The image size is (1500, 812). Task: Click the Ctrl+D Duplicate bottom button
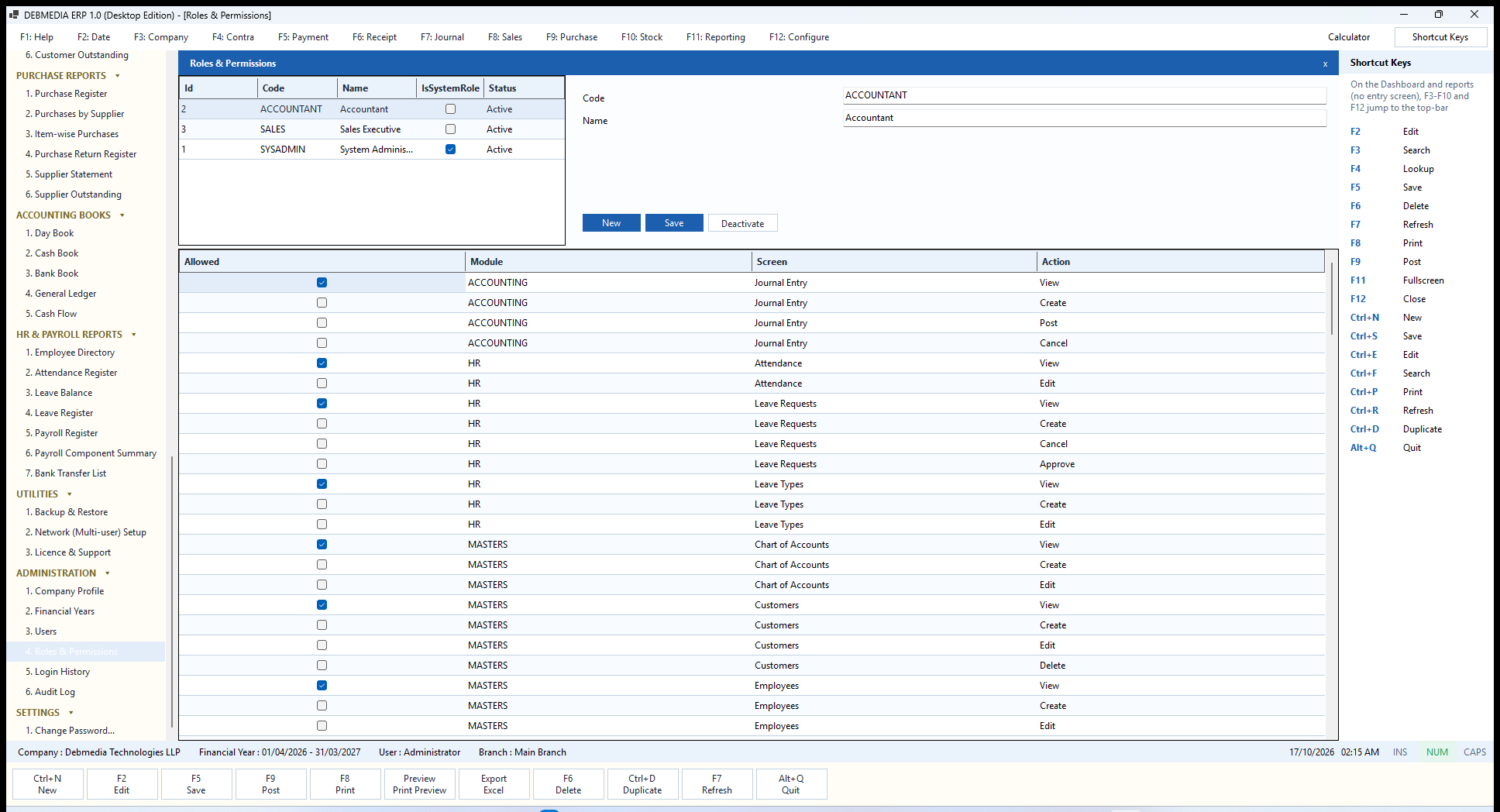[642, 784]
